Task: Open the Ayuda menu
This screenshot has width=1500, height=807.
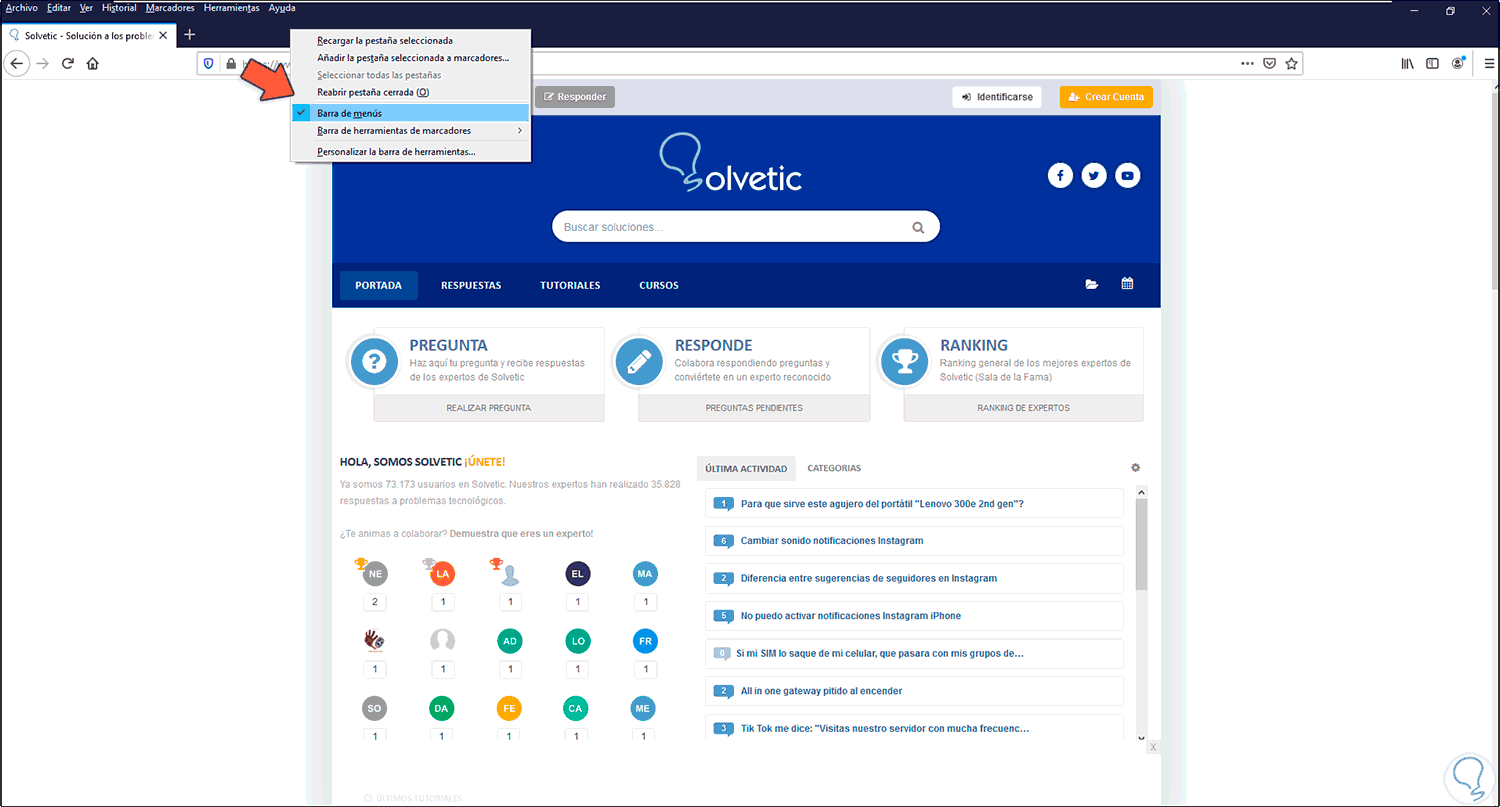Action: coord(282,8)
